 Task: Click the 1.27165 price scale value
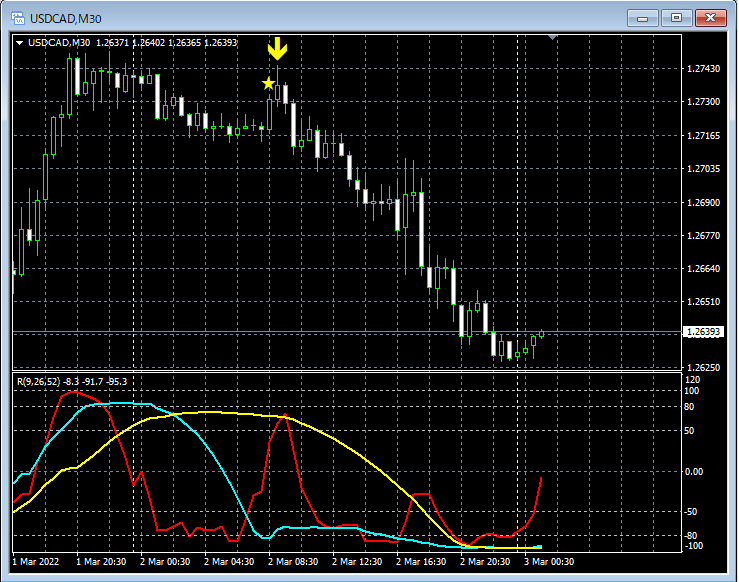[x=704, y=136]
